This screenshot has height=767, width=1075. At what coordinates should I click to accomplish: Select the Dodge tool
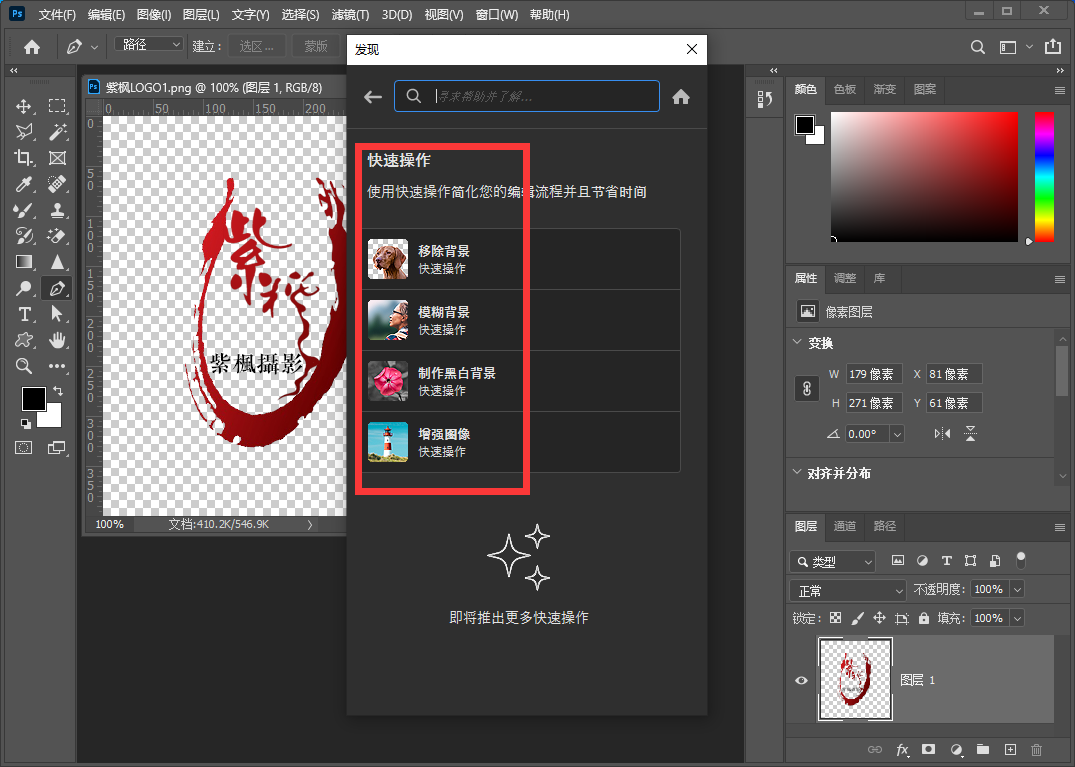pyautogui.click(x=24, y=289)
